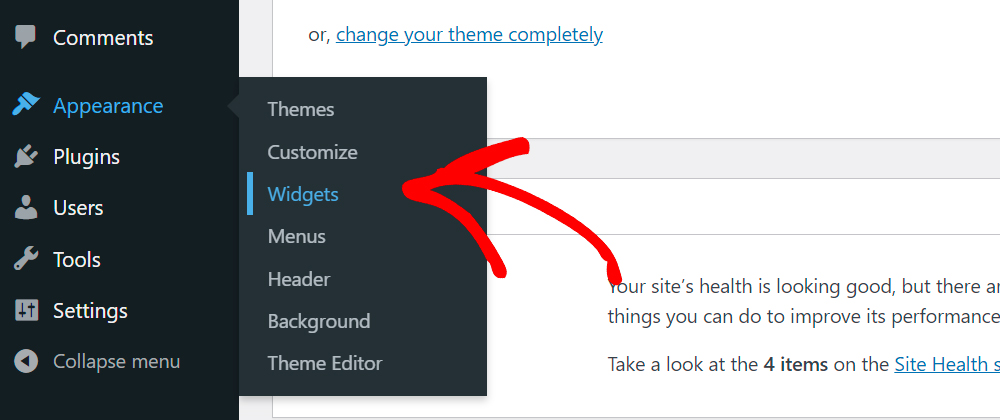Viewport: 1000px width, 420px height.
Task: Go to Menus under Appearance
Action: [297, 236]
